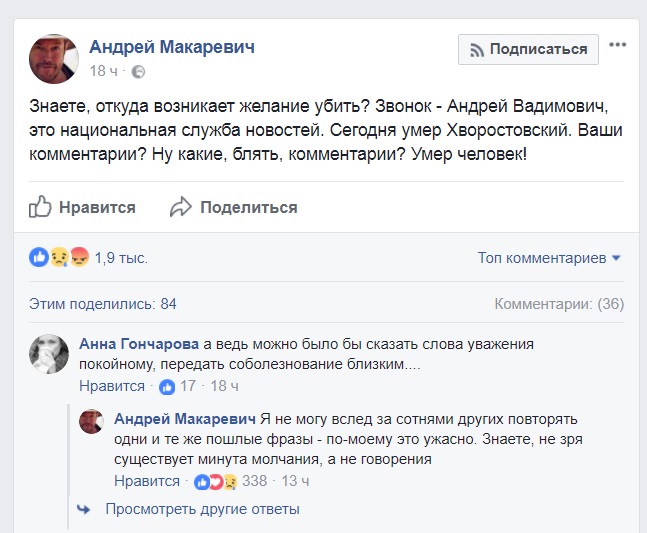Open the Комментарии: (36) comments list

tap(559, 303)
